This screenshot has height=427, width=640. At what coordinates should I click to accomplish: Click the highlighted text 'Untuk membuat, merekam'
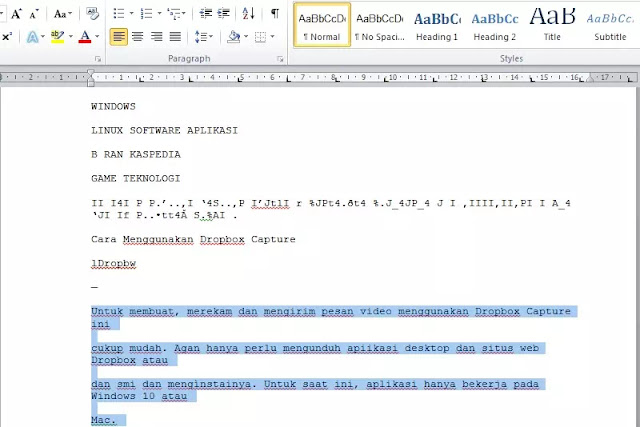coord(162,311)
